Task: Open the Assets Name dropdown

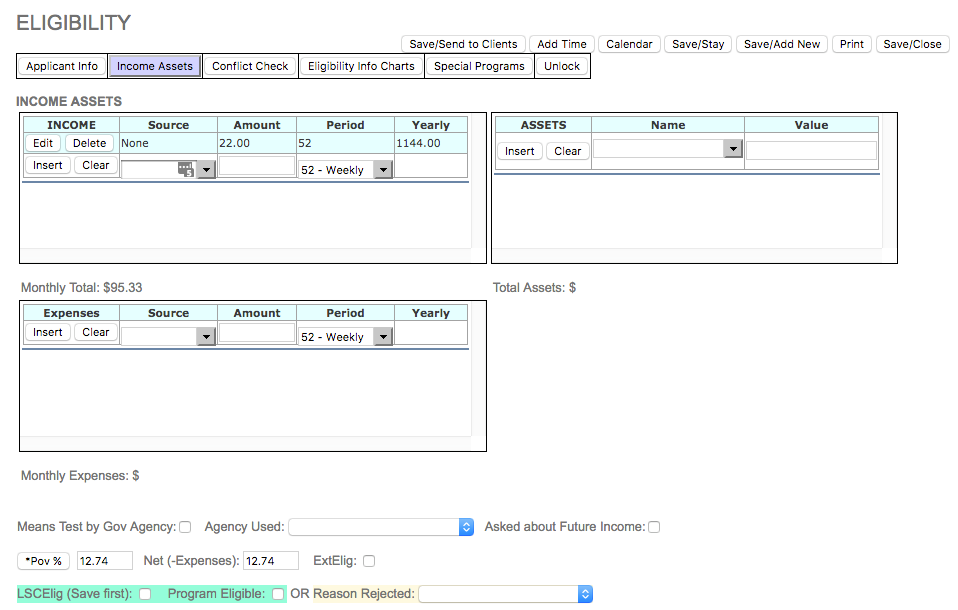Action: pos(668,150)
